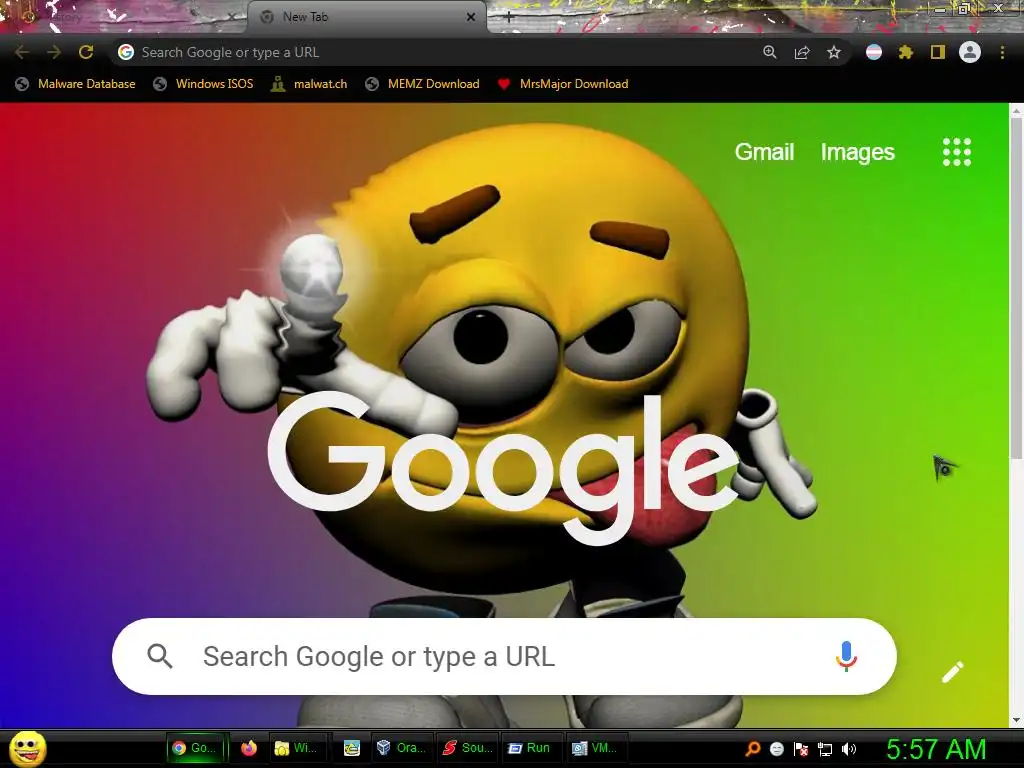Open the volume speaker tray icon
The image size is (1024, 768).
[x=848, y=749]
